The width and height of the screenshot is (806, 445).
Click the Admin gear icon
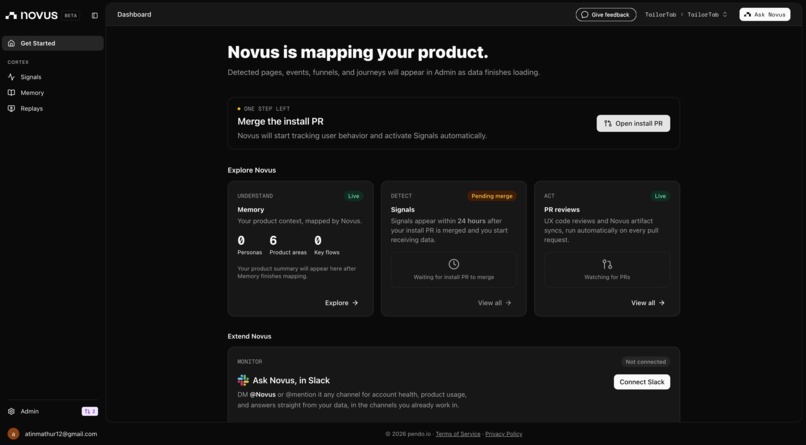(11, 411)
